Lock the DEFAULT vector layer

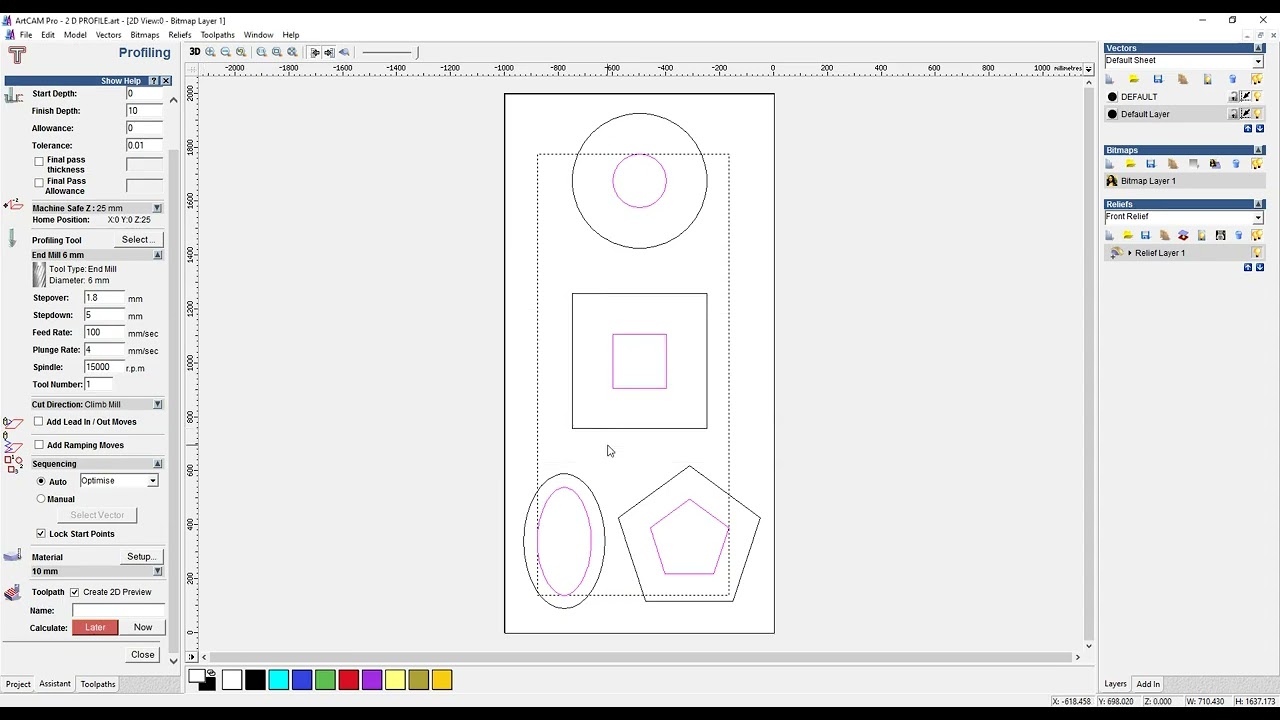1234,97
